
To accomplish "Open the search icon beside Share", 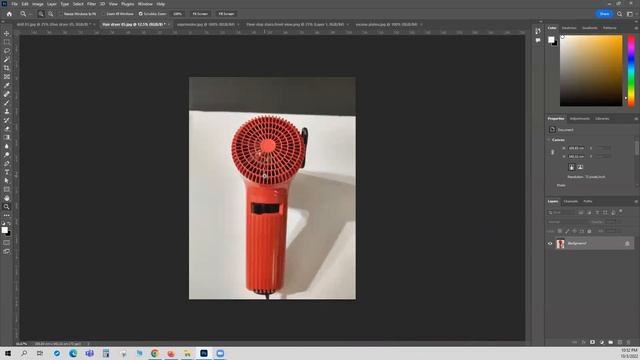I will click(x=620, y=14).
